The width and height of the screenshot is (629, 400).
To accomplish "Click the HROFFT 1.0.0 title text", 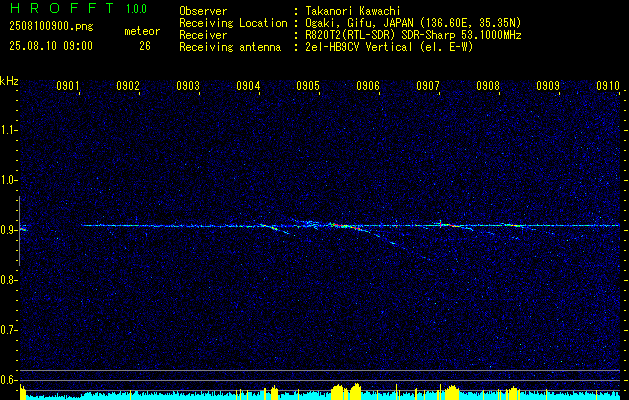I will pyautogui.click(x=79, y=8).
